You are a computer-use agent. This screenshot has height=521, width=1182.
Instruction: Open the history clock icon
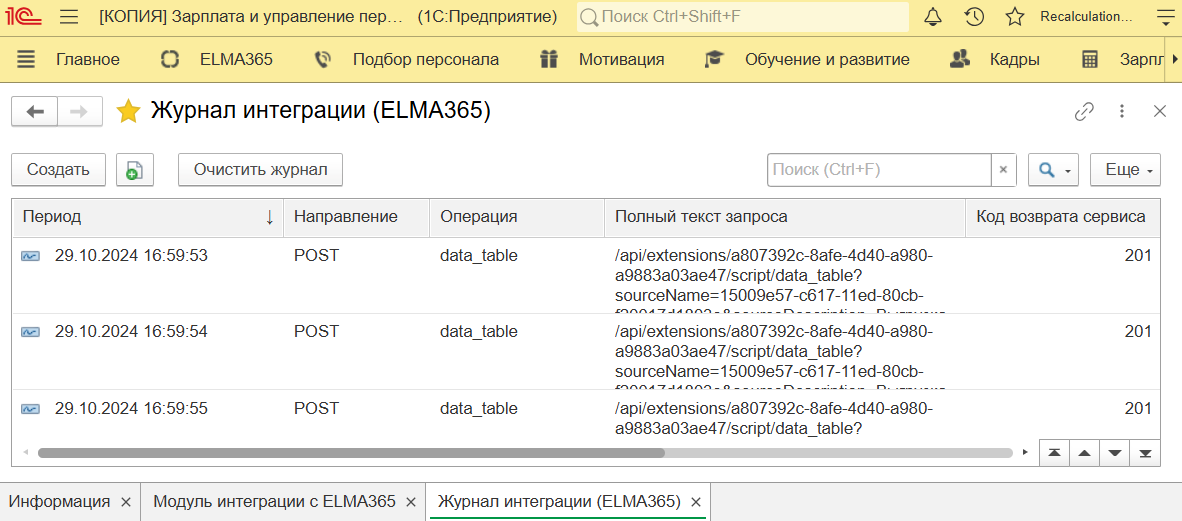974,17
